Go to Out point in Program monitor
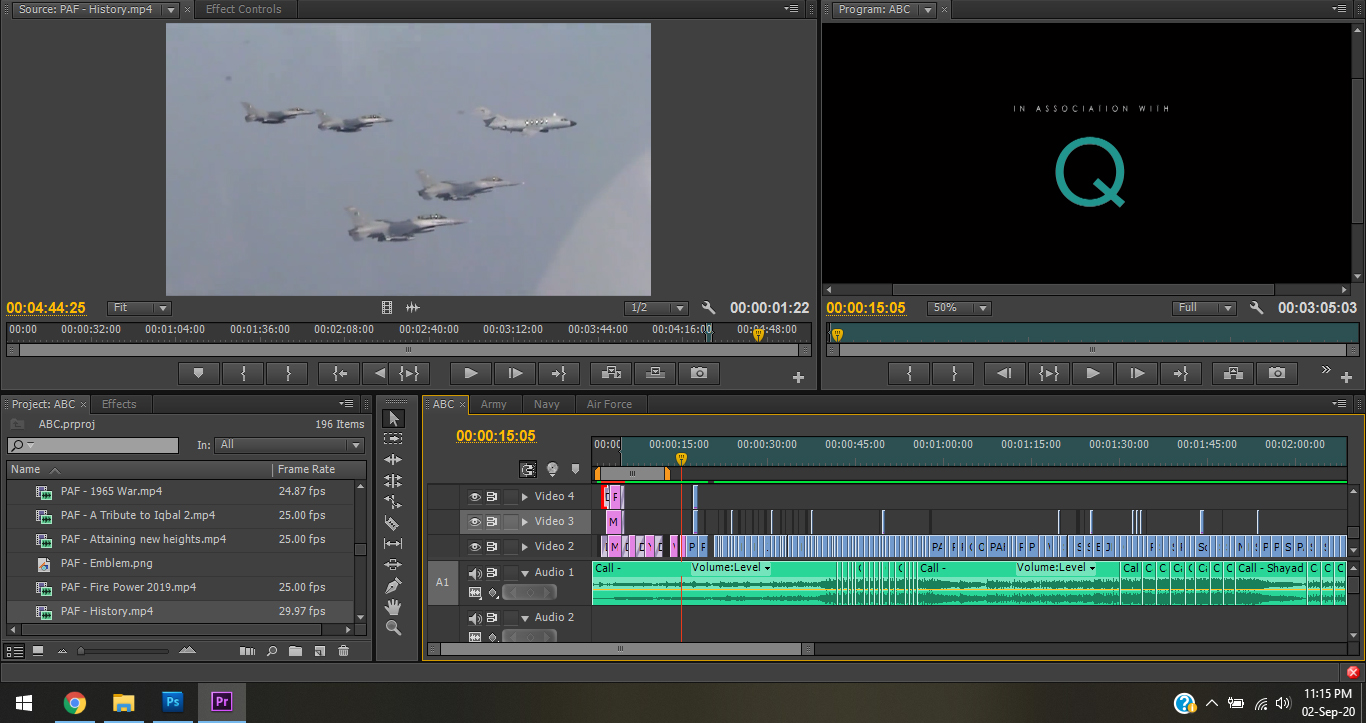Image resolution: width=1366 pixels, height=723 pixels. (x=1181, y=373)
